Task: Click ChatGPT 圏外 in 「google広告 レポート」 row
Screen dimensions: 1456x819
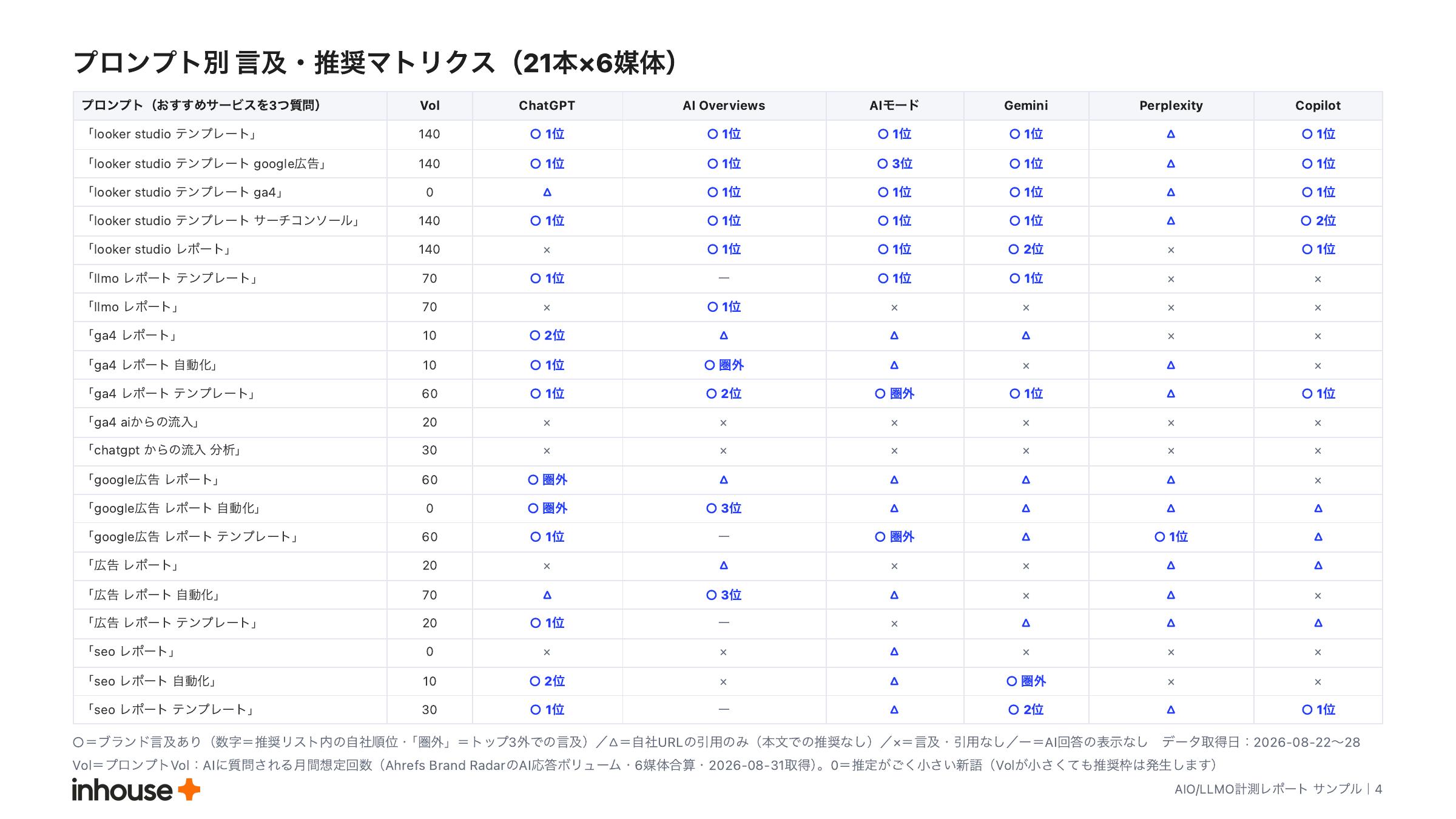Action: (547, 480)
